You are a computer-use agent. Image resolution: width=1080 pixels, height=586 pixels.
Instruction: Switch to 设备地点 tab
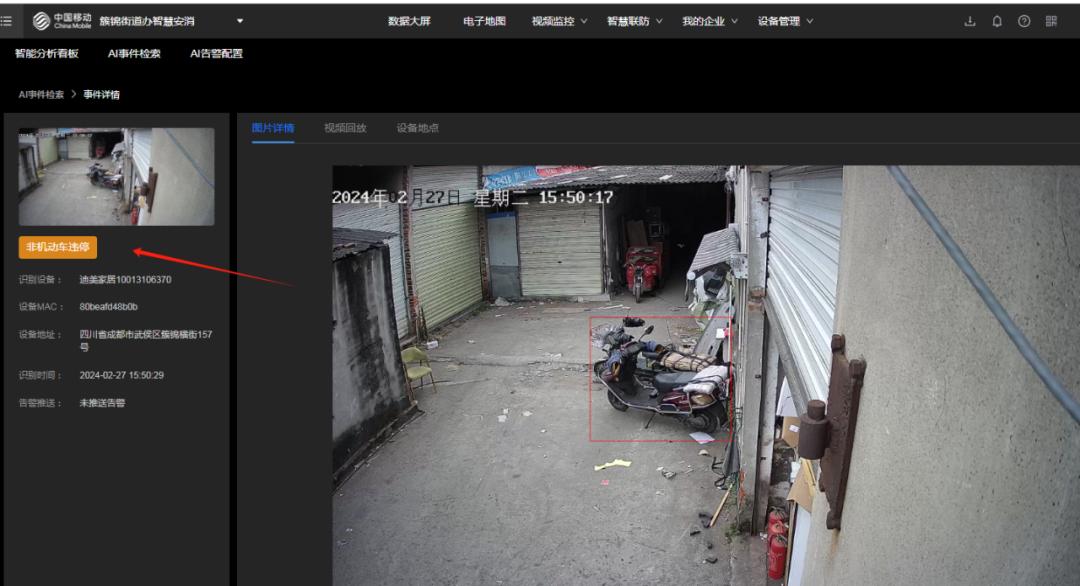(417, 128)
